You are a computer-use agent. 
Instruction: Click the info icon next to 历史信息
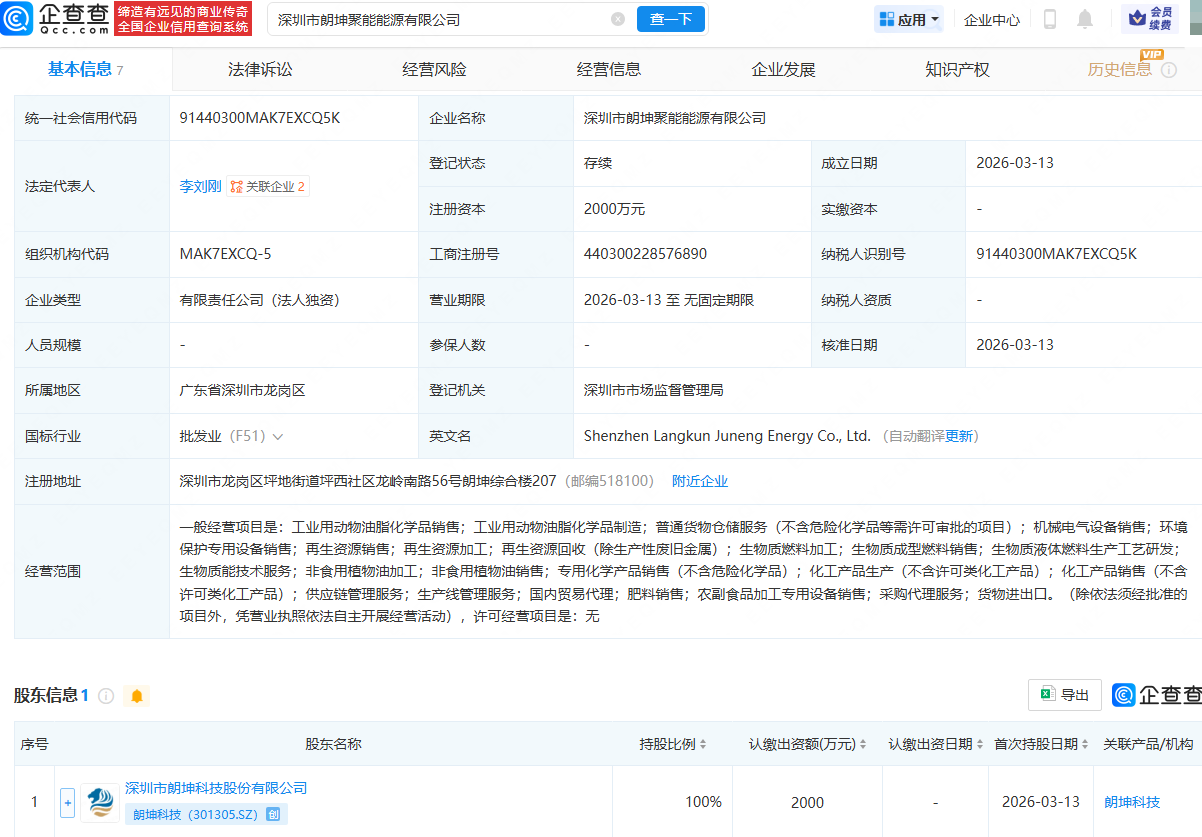tap(1170, 70)
